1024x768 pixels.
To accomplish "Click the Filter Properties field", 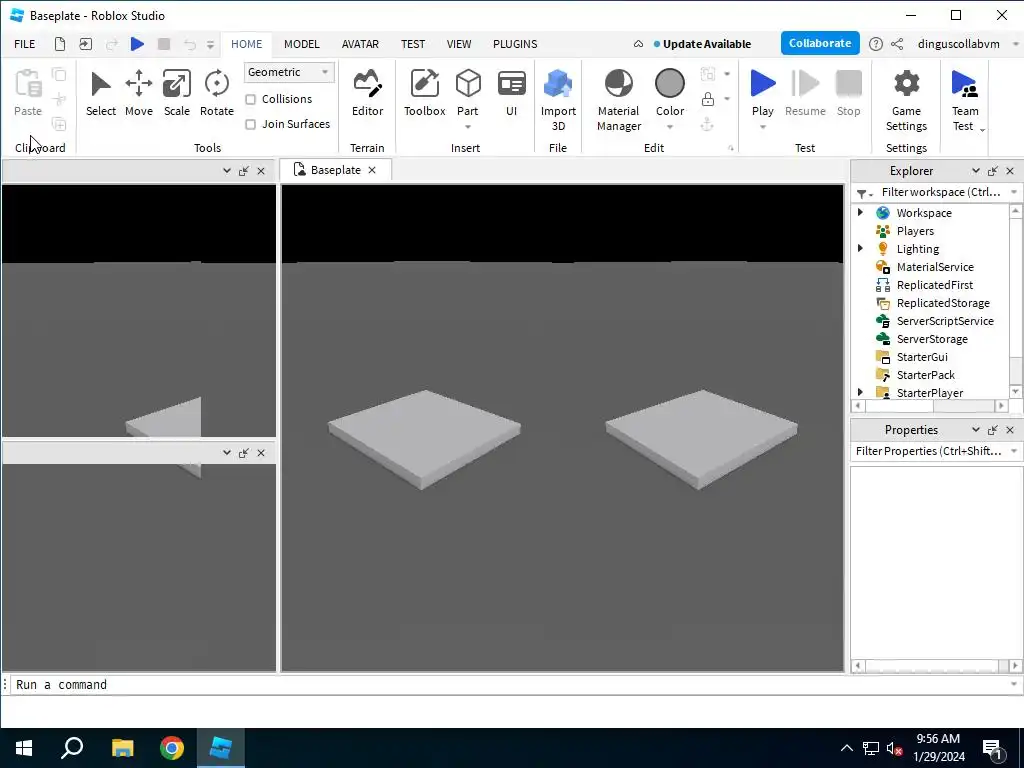I will coord(928,451).
